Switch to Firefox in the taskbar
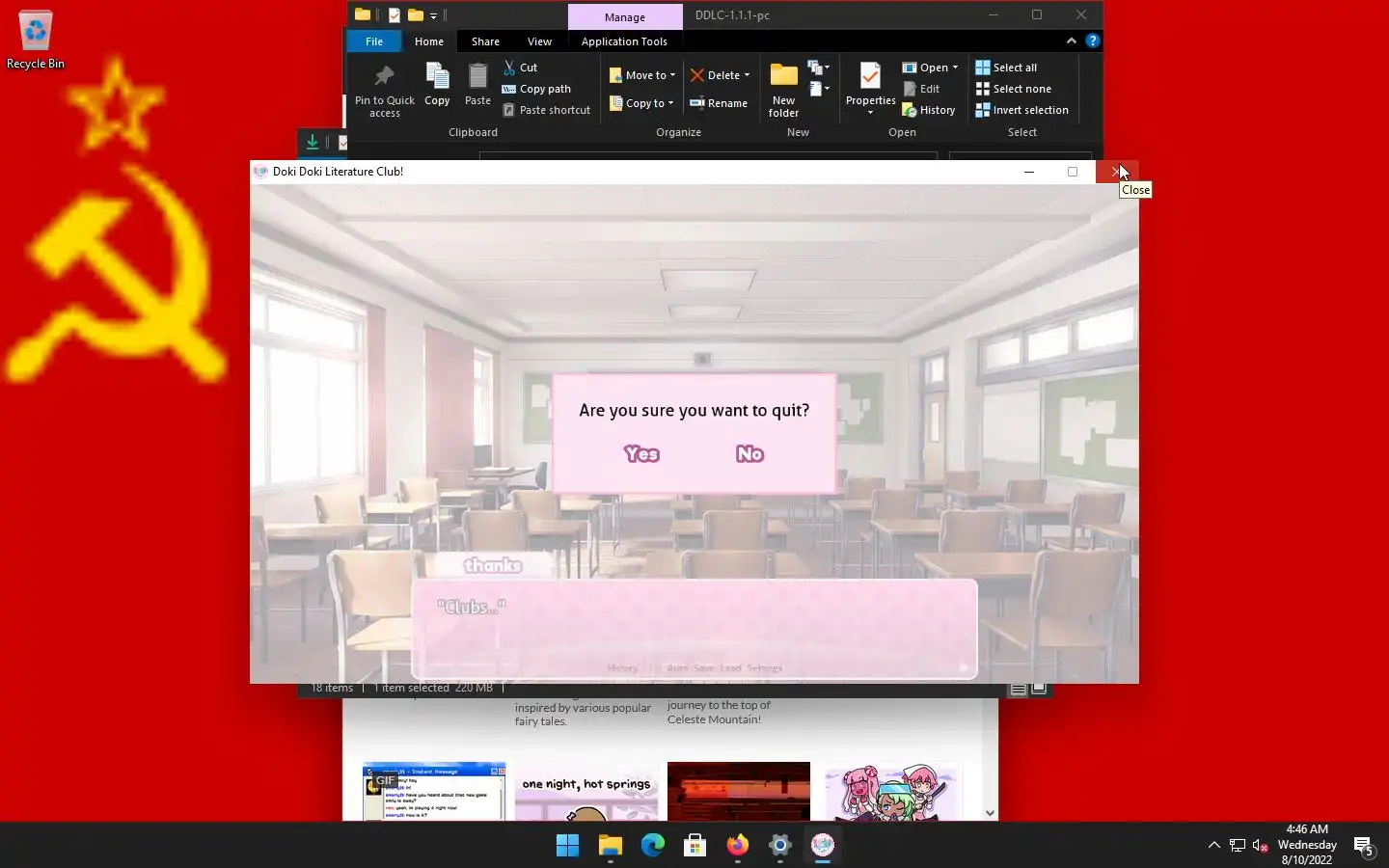The height and width of the screenshot is (868, 1389). [x=737, y=846]
